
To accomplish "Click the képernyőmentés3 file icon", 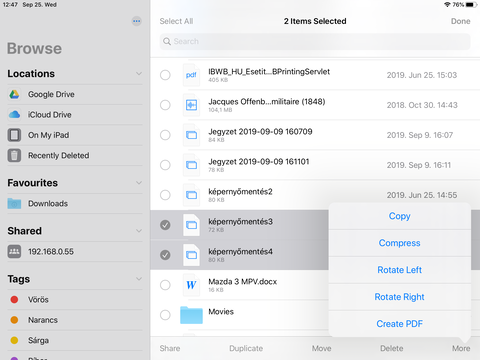I will (x=191, y=225).
